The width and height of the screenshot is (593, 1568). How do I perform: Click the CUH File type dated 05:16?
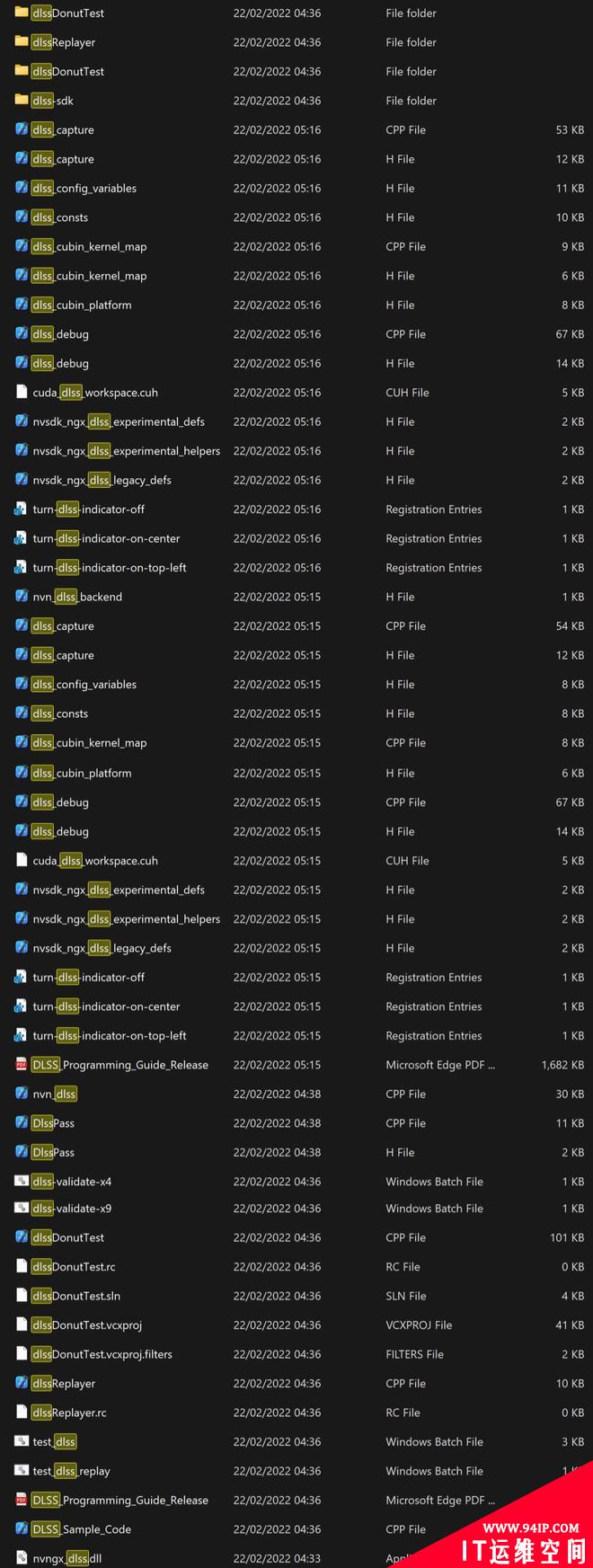point(407,393)
